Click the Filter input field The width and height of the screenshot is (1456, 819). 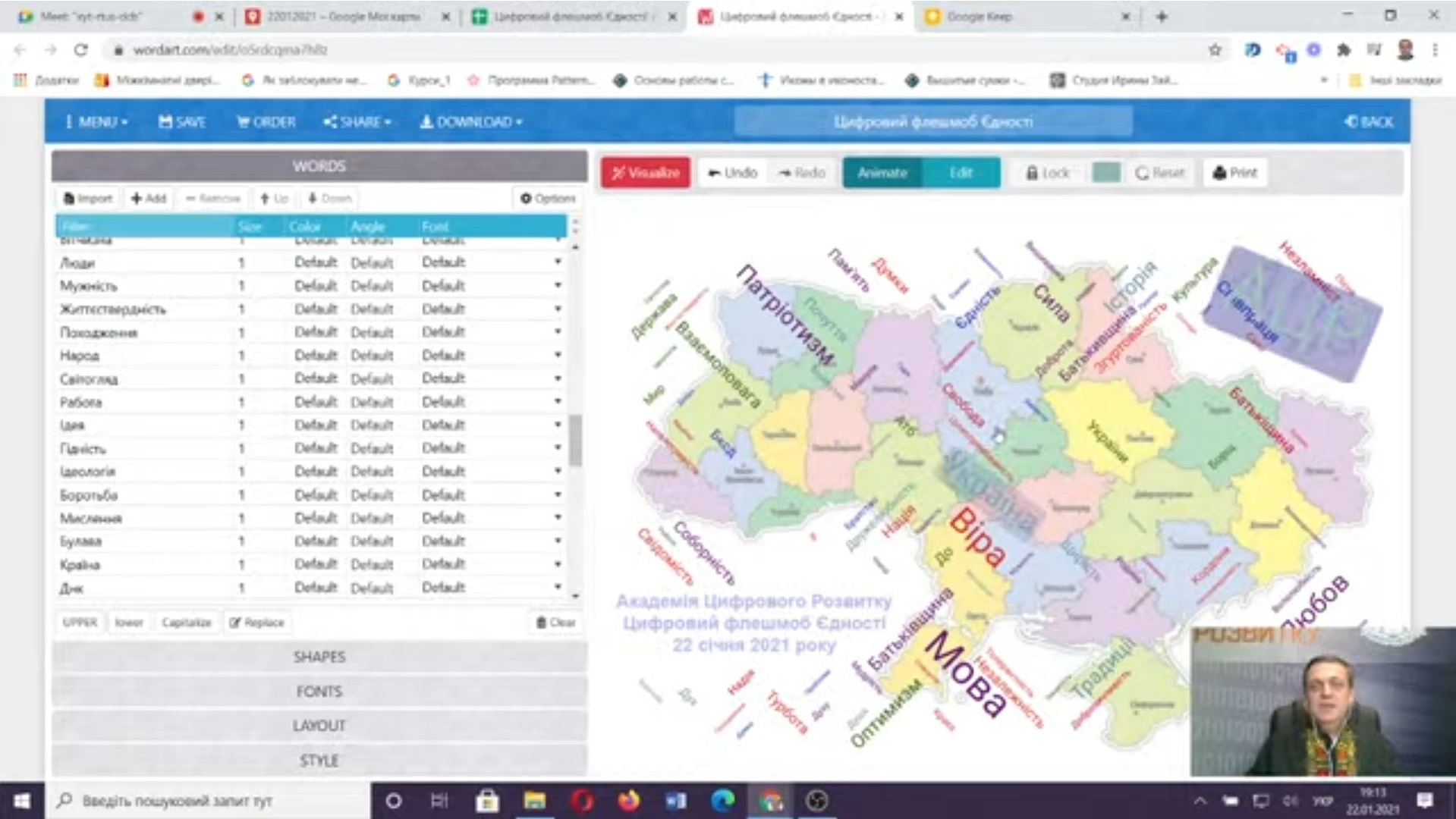click(144, 226)
